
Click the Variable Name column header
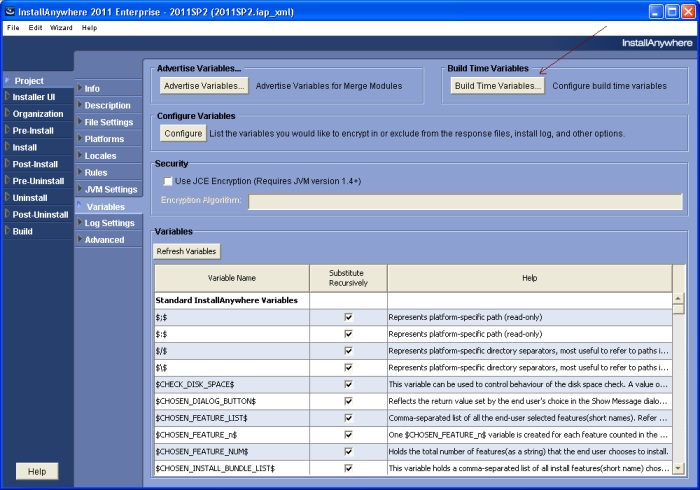tap(232, 278)
